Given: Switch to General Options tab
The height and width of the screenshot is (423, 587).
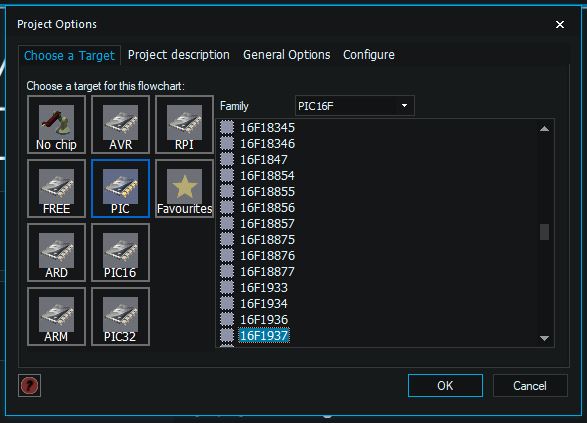Looking at the screenshot, I should (286, 55).
